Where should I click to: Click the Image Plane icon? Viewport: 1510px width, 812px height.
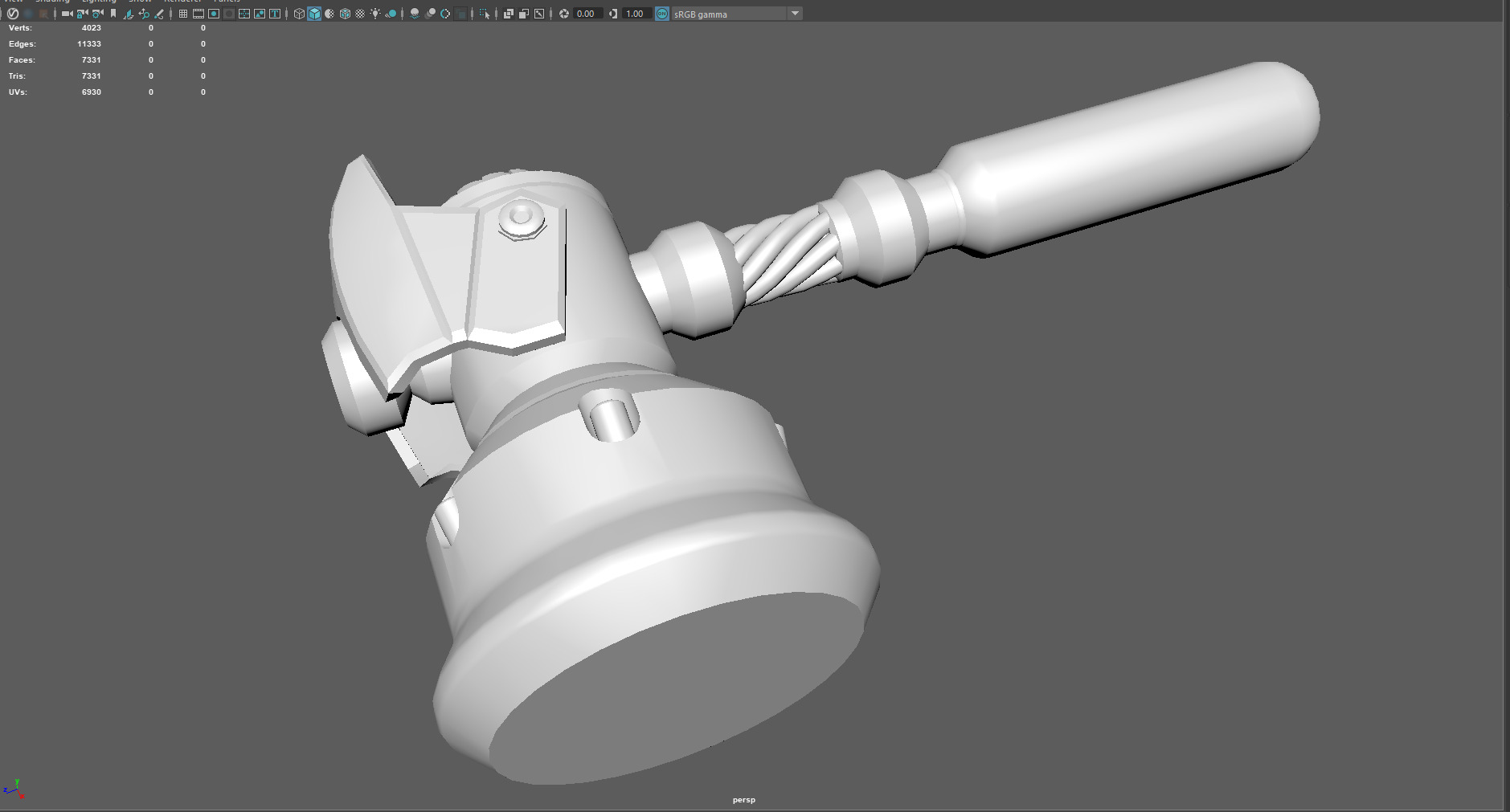(x=128, y=14)
